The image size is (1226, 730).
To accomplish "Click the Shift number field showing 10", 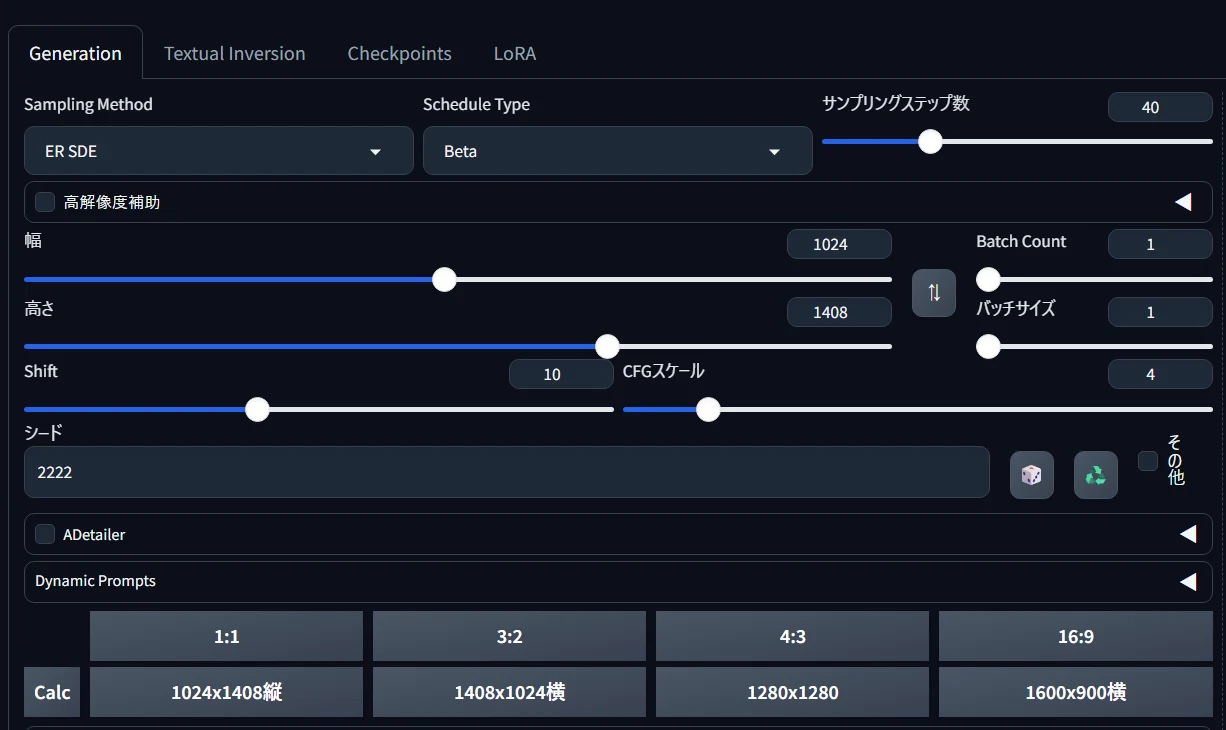I will pyautogui.click(x=561, y=374).
